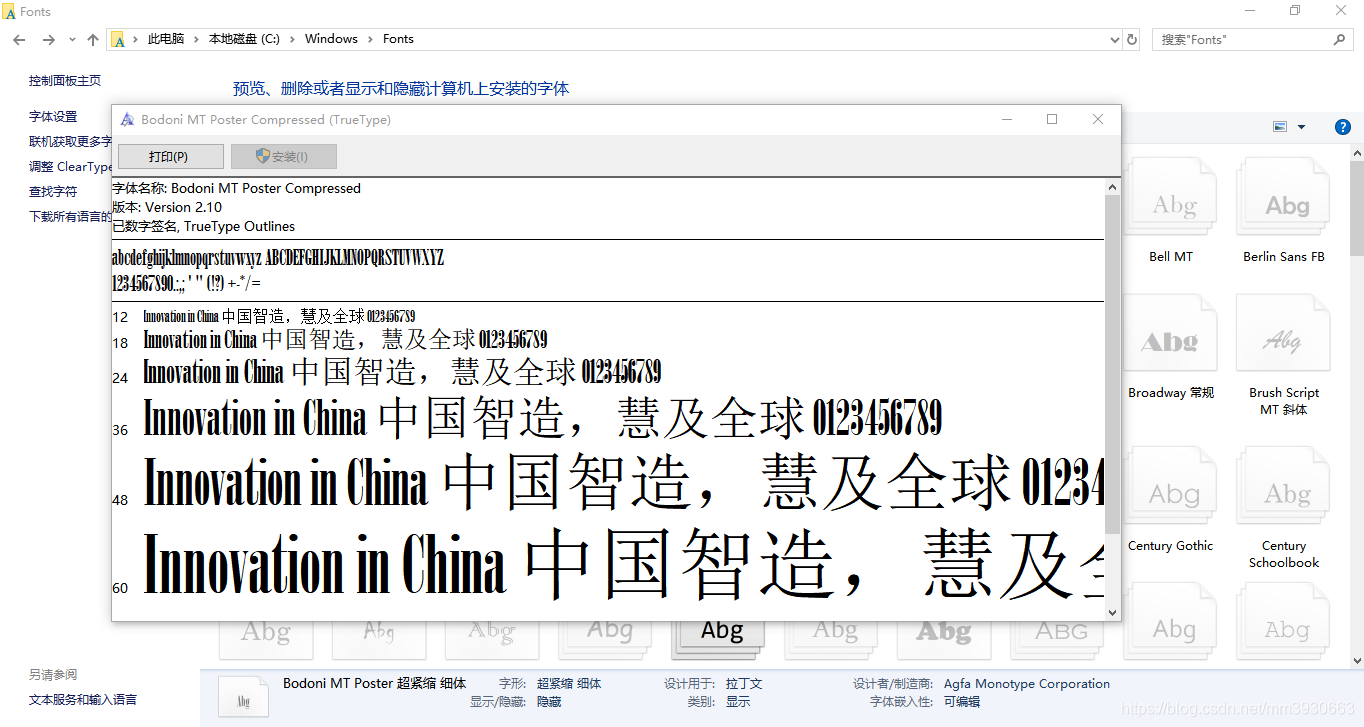Click the Forward navigation arrow
1364x727 pixels.
[x=48, y=40]
